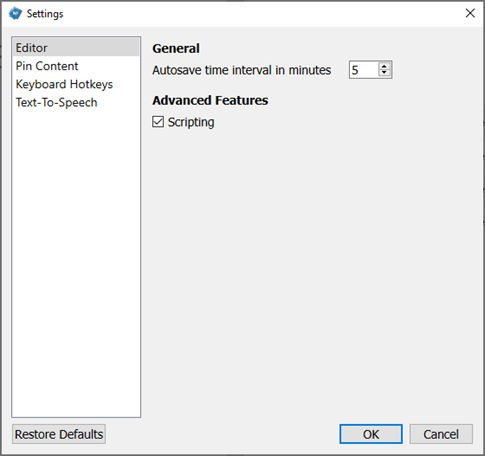Screen dimensions: 485x456
Task: Click the app logo in the title bar
Action: 15,14
